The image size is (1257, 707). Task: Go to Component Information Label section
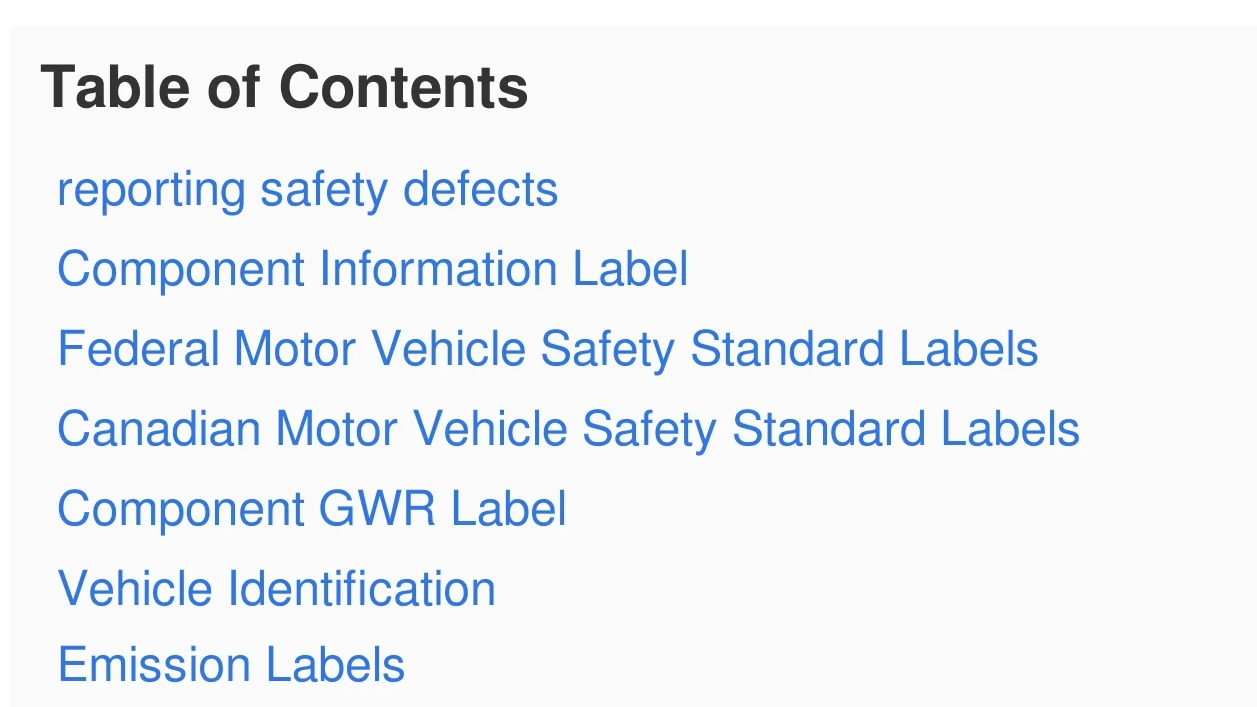373,269
